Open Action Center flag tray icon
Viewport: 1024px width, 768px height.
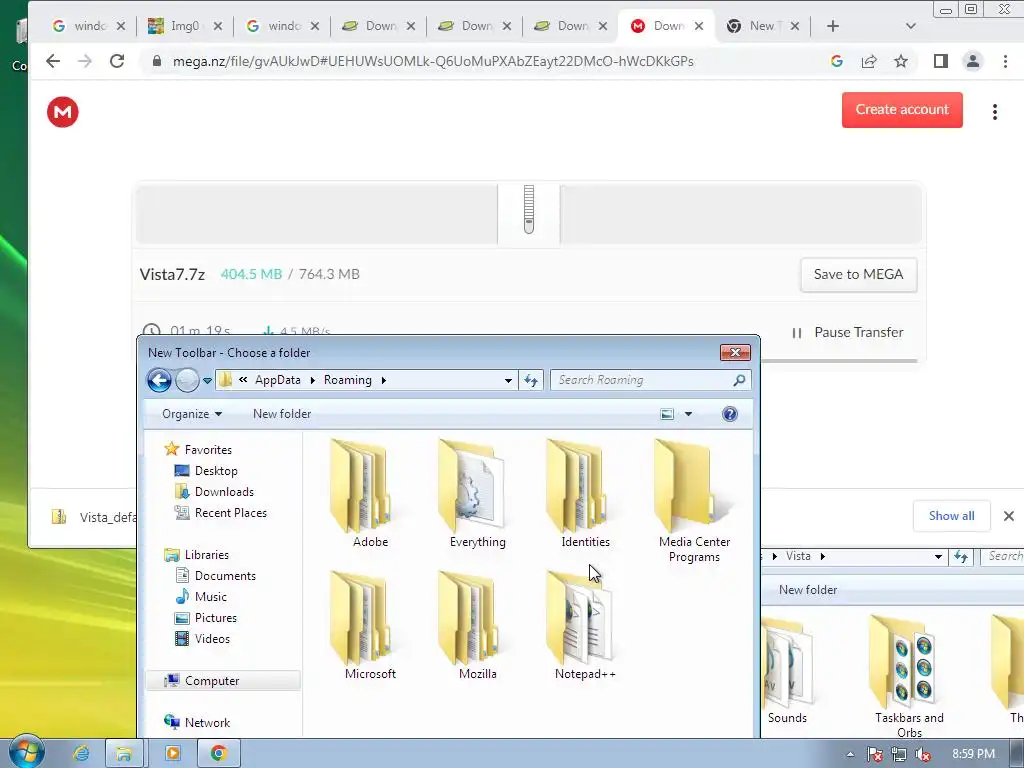point(874,754)
